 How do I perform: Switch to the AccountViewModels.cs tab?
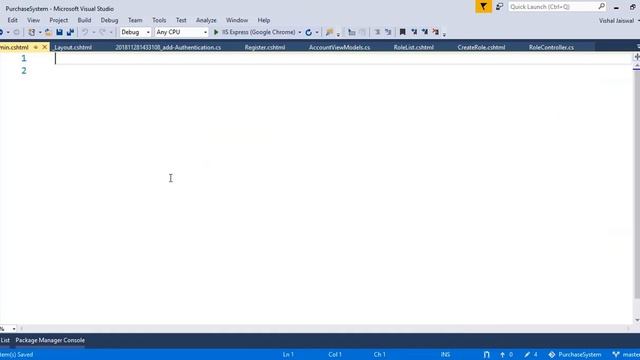coord(339,47)
